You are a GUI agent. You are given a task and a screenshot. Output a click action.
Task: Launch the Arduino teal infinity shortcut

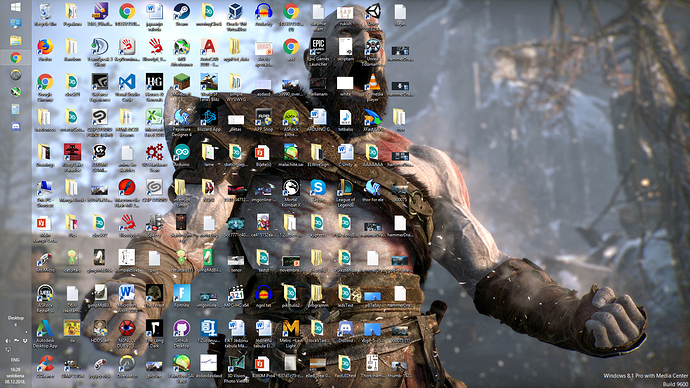[181, 155]
